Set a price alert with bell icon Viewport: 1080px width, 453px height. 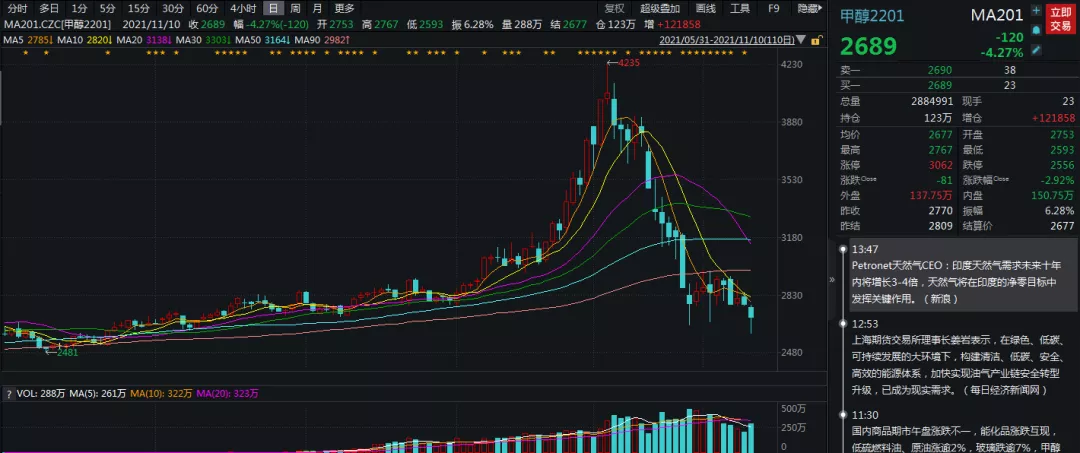tap(1037, 31)
